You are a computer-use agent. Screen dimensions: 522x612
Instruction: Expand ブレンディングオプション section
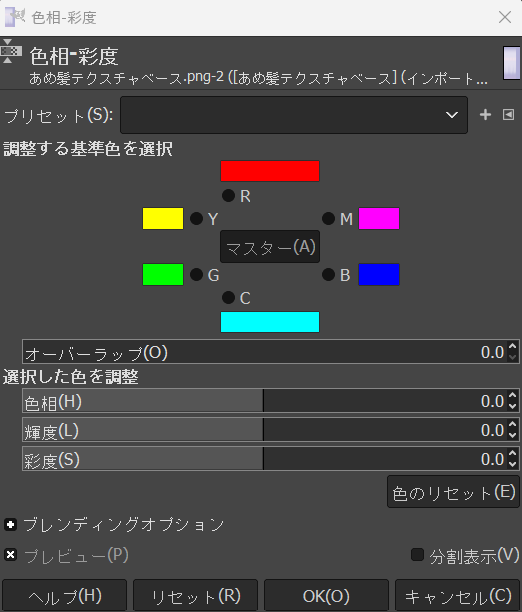pyautogui.click(x=11, y=525)
